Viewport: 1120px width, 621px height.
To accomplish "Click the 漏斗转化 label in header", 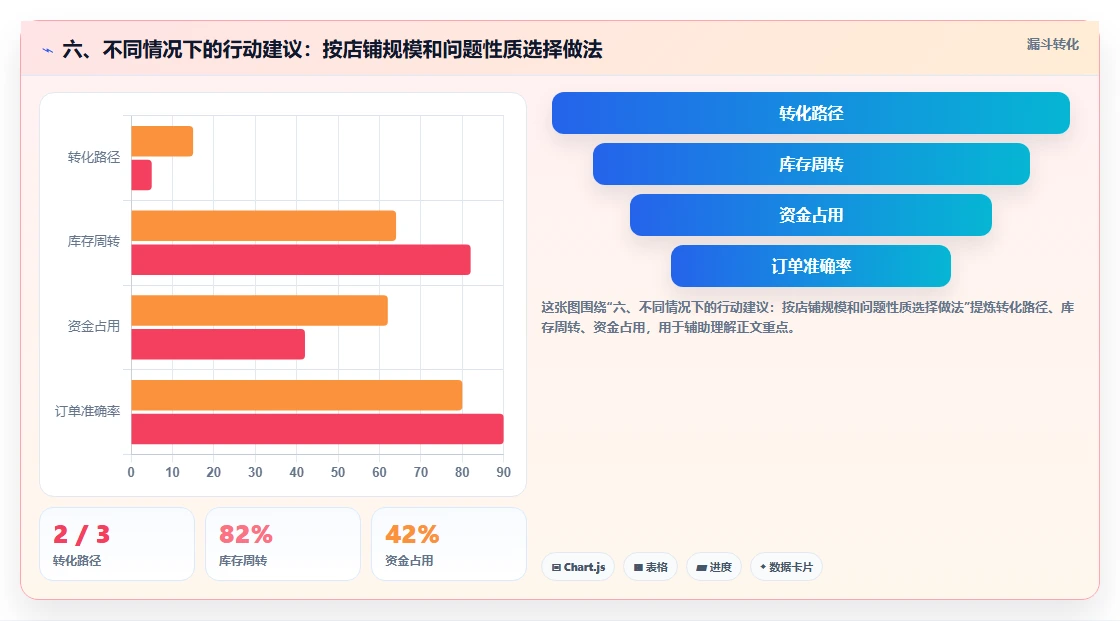I will (x=1052, y=44).
